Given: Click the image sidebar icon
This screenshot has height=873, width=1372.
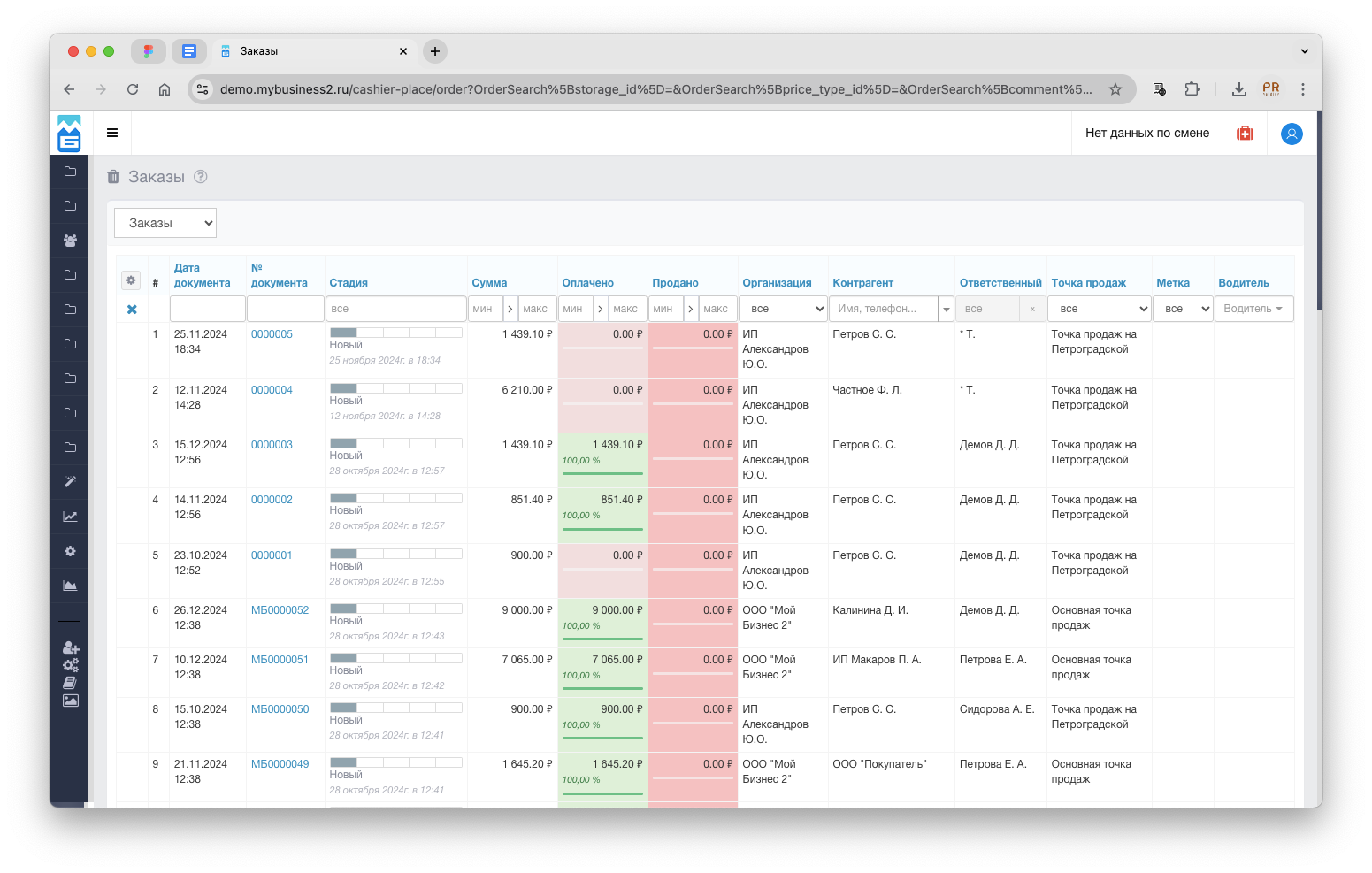Looking at the screenshot, I should point(71,701).
